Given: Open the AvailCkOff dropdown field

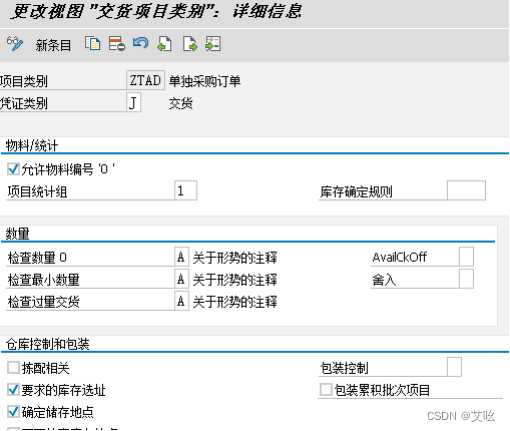Looking at the screenshot, I should [466, 257].
